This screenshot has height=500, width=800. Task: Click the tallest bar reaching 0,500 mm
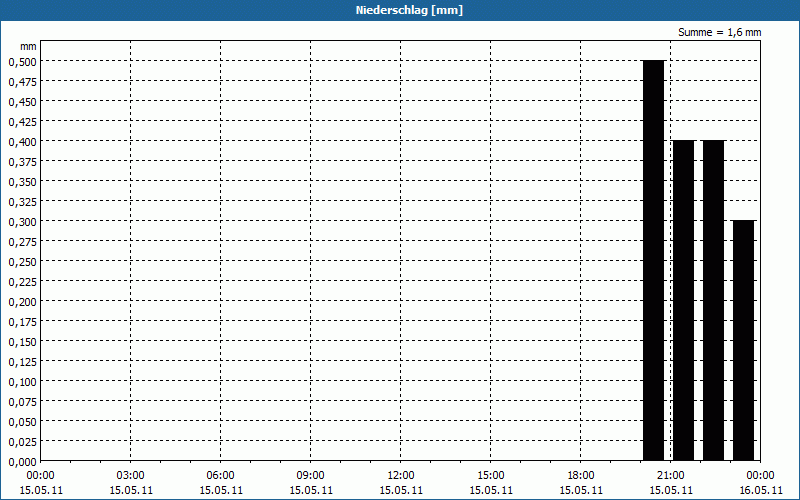pyautogui.click(x=653, y=260)
